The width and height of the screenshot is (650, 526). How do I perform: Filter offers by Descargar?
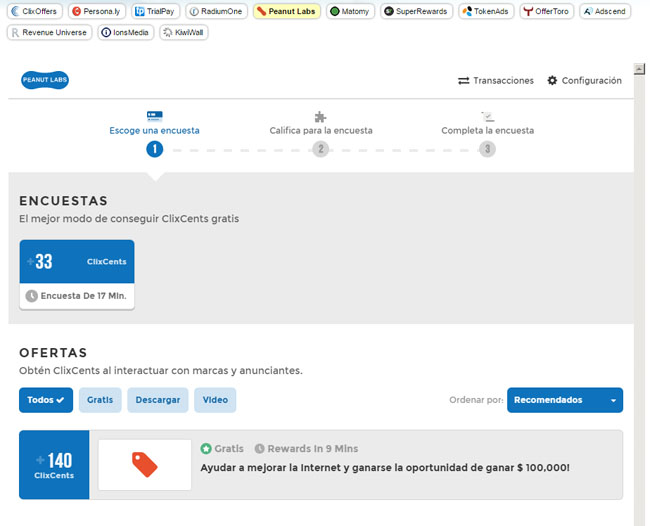(158, 400)
